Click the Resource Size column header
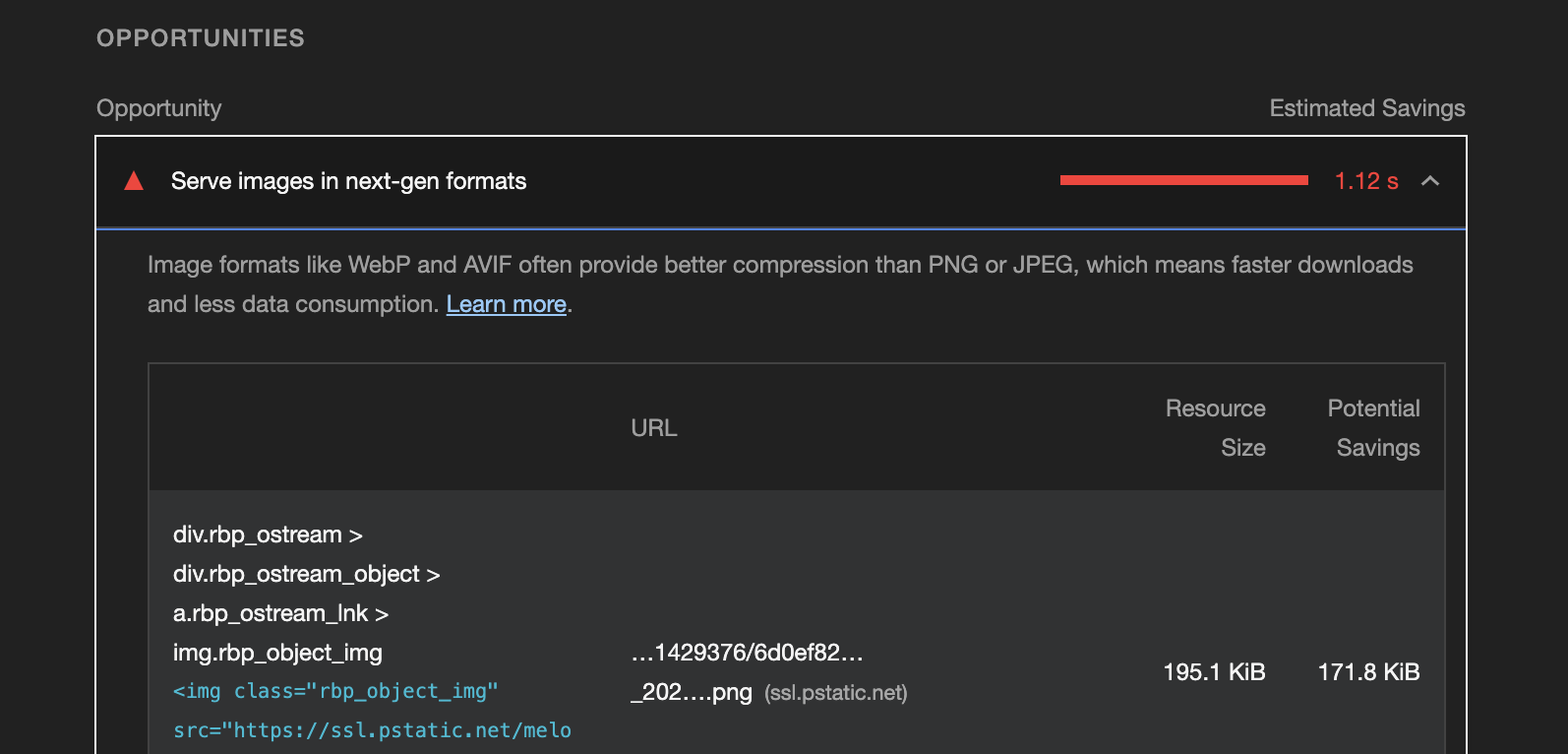This screenshot has width=1568, height=754. [x=1216, y=428]
